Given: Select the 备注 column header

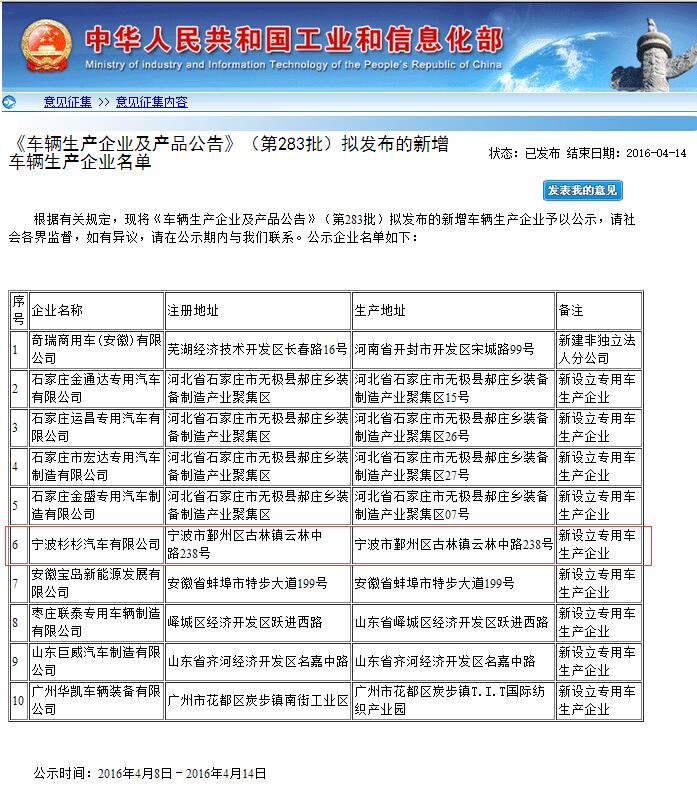Looking at the screenshot, I should pos(571,311).
